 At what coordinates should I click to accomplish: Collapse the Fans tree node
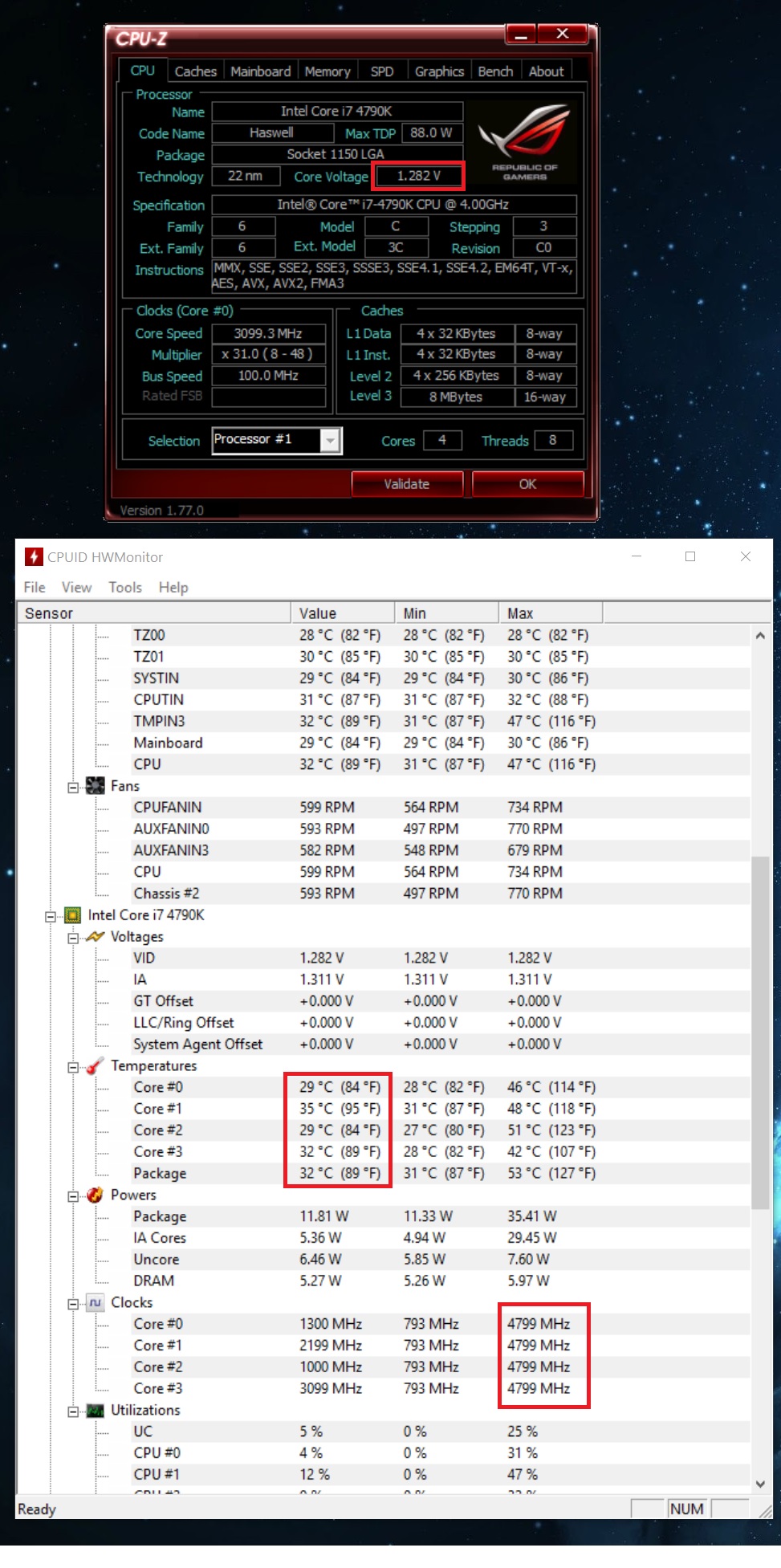point(73,787)
